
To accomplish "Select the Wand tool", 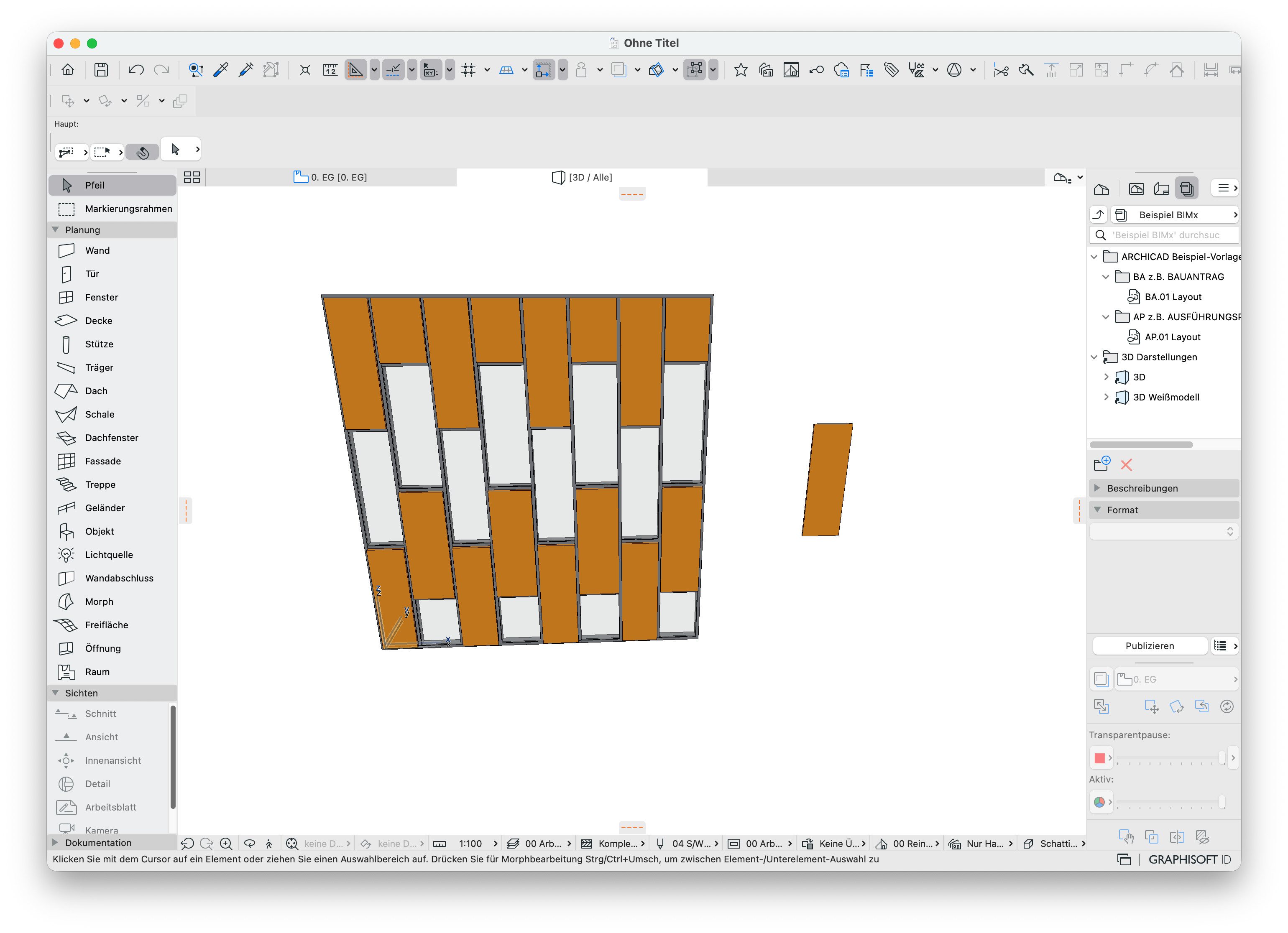I will [x=112, y=250].
